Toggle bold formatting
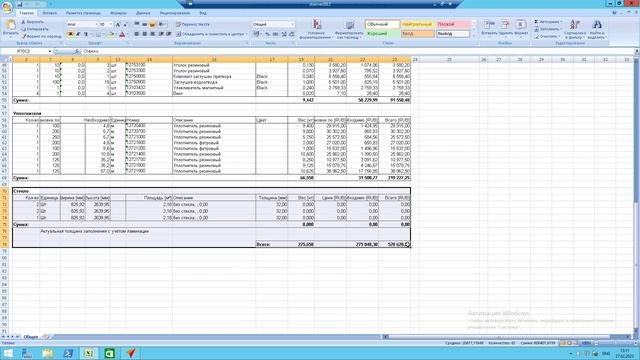The image size is (640, 360). pos(70,34)
